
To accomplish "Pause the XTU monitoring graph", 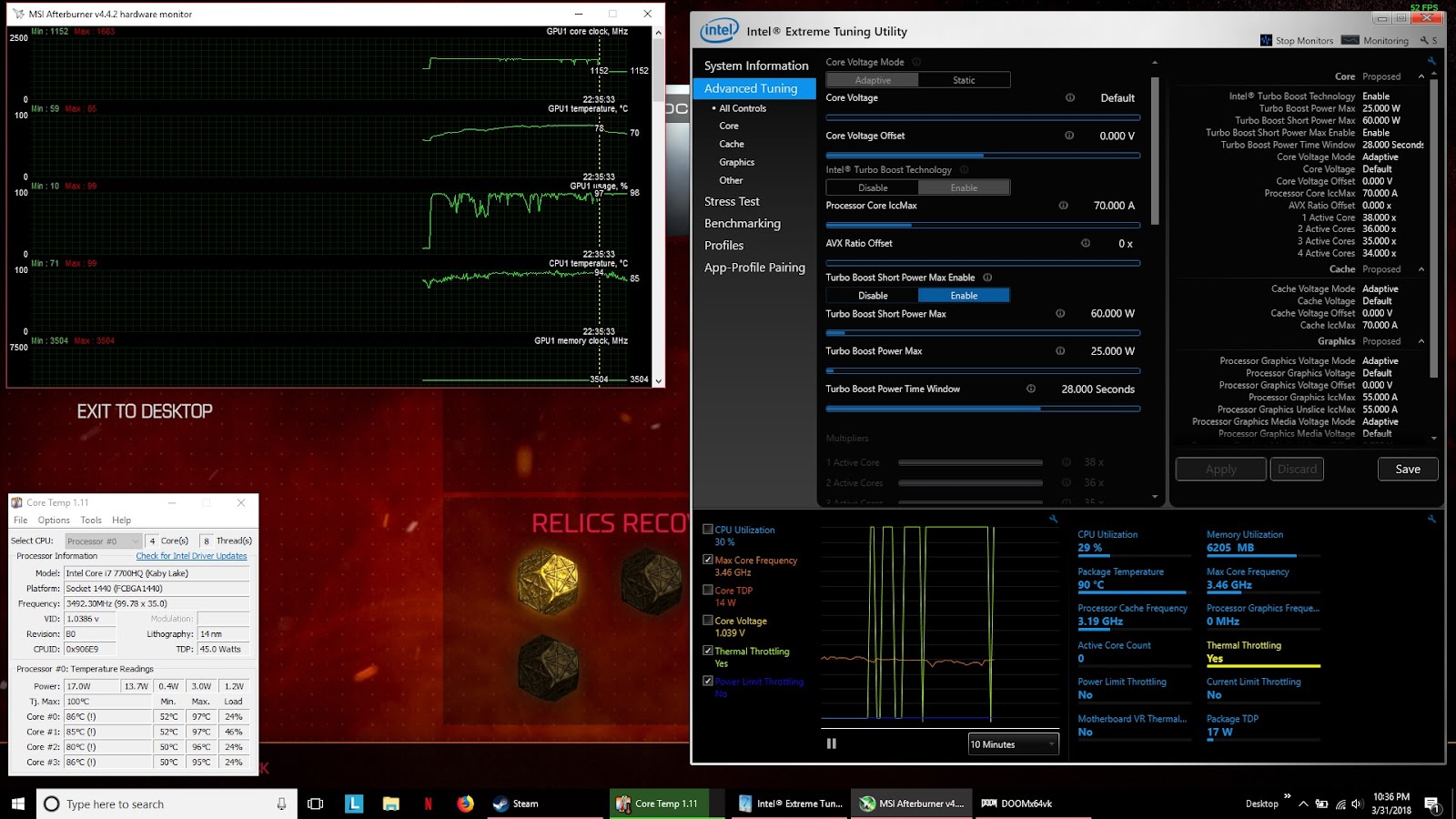I will (831, 743).
